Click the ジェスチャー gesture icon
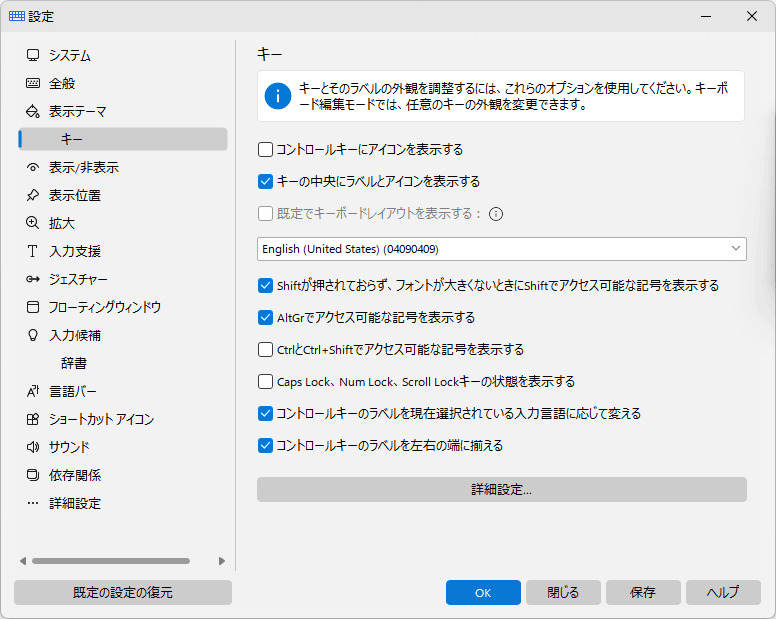The image size is (776, 619). (x=33, y=279)
